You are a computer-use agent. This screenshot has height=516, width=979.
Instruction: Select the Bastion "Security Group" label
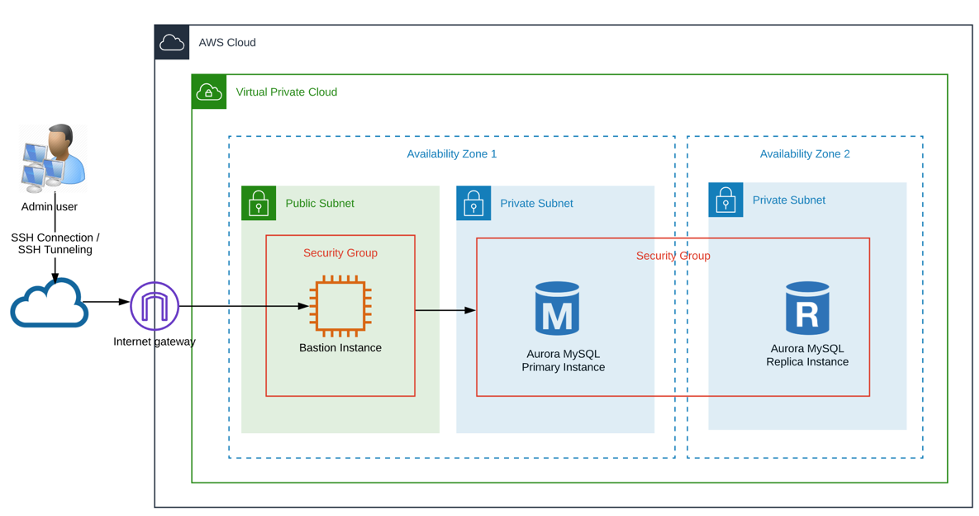[x=340, y=253]
